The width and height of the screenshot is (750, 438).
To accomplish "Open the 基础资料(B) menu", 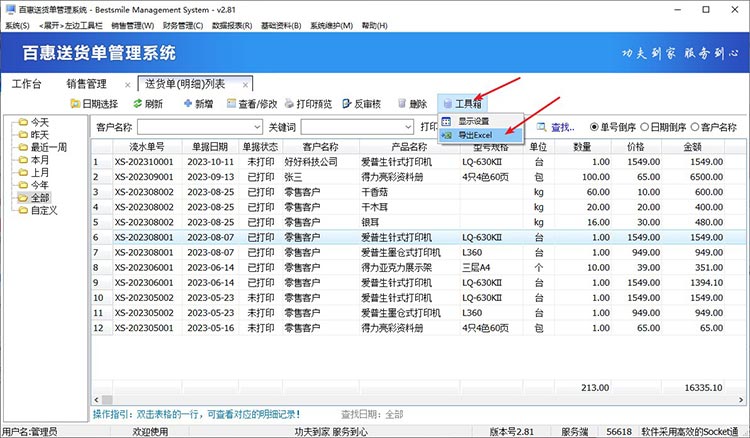I will (x=281, y=25).
